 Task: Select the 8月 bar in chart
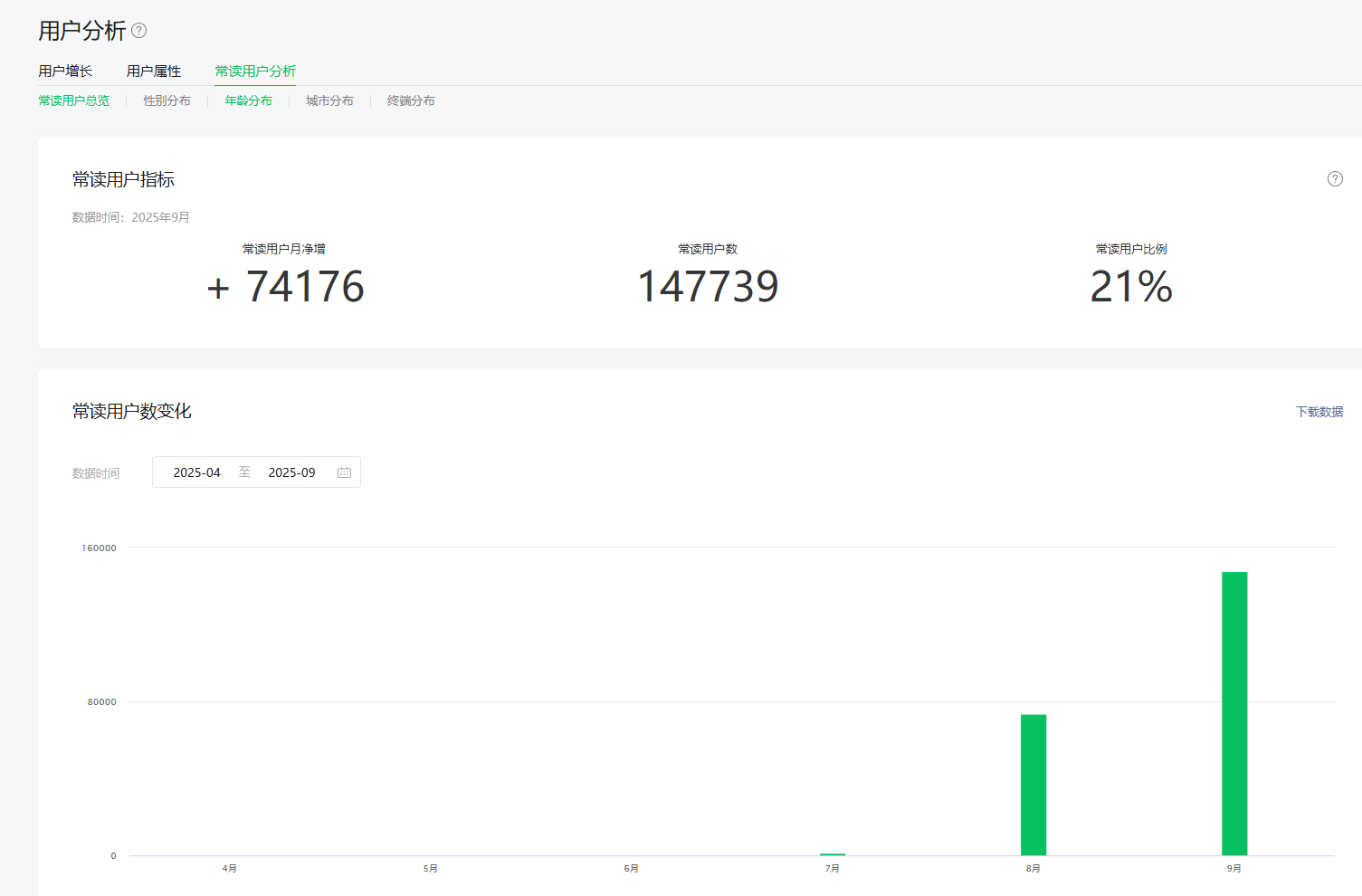[1033, 785]
